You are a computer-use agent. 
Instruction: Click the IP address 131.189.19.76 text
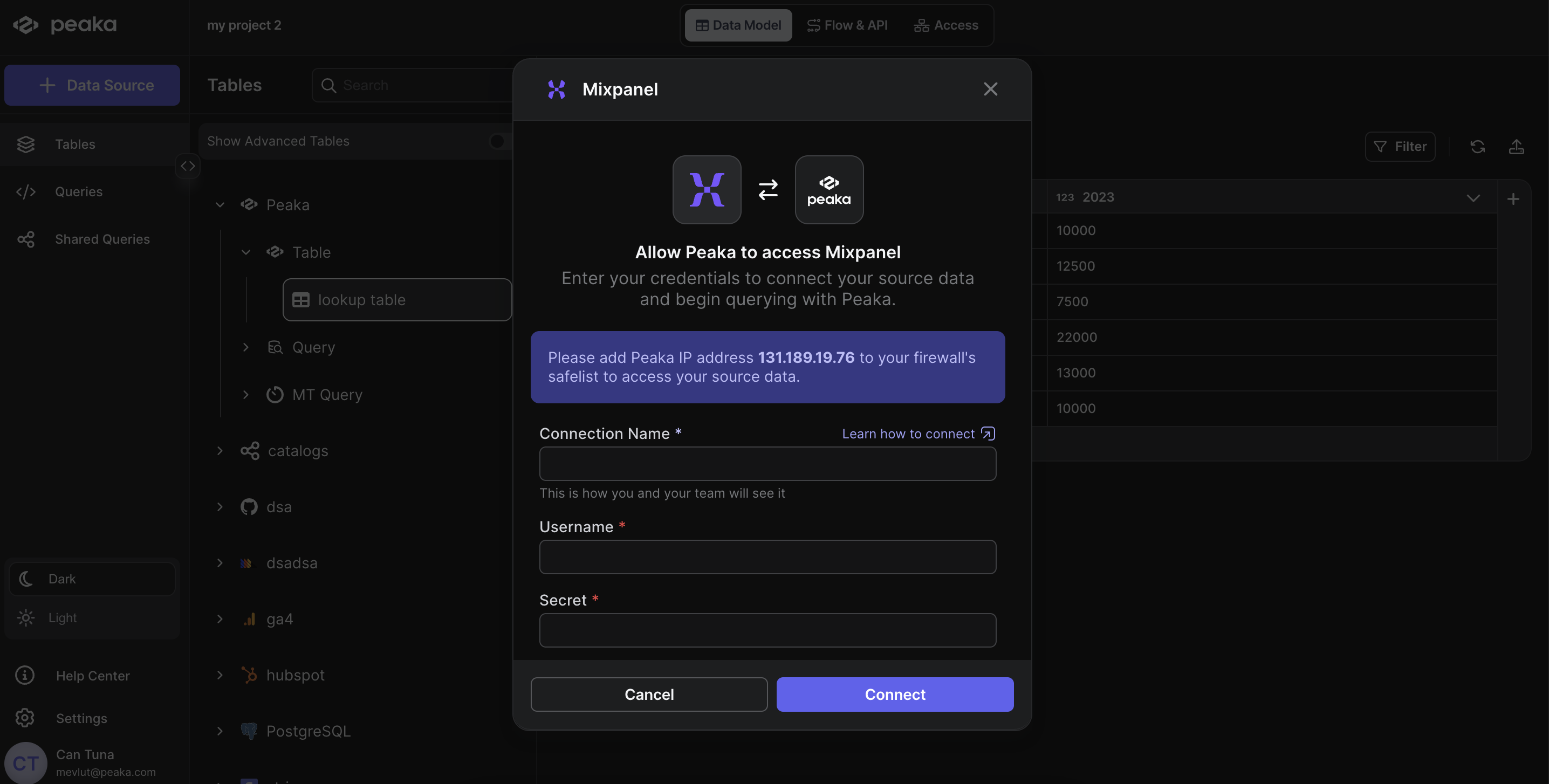click(x=806, y=357)
